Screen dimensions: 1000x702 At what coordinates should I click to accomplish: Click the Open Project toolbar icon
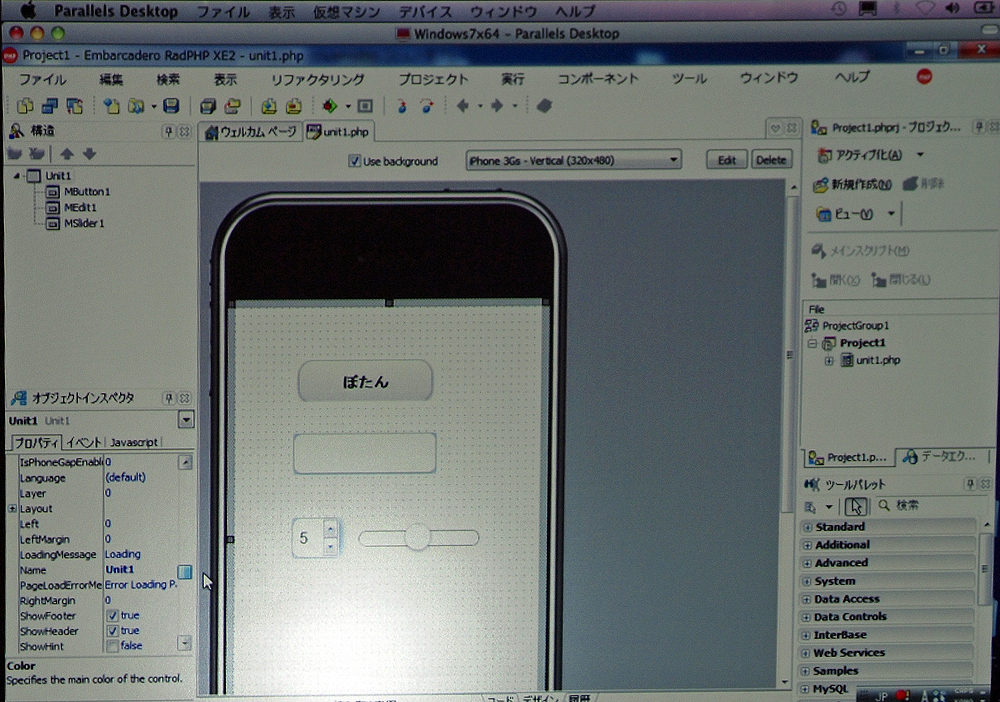point(233,106)
